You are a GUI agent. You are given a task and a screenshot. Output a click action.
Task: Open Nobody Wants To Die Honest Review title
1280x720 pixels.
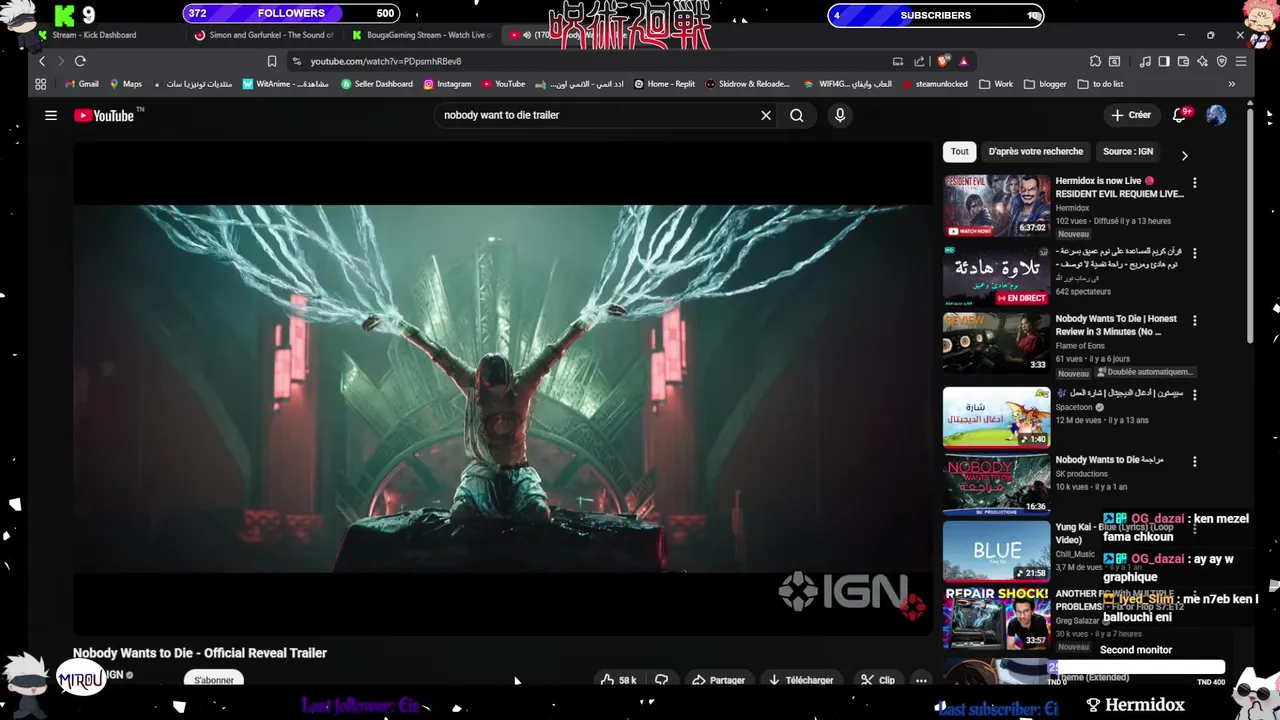tap(1116, 325)
